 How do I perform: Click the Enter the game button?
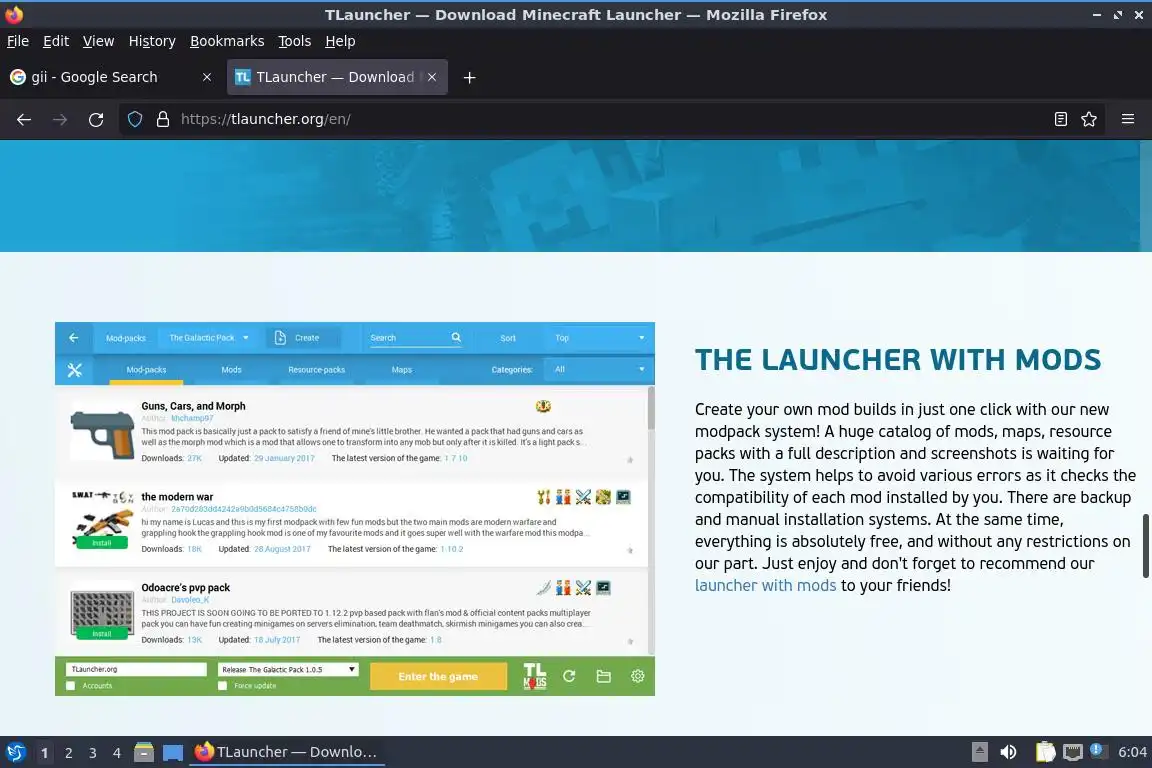pos(438,676)
